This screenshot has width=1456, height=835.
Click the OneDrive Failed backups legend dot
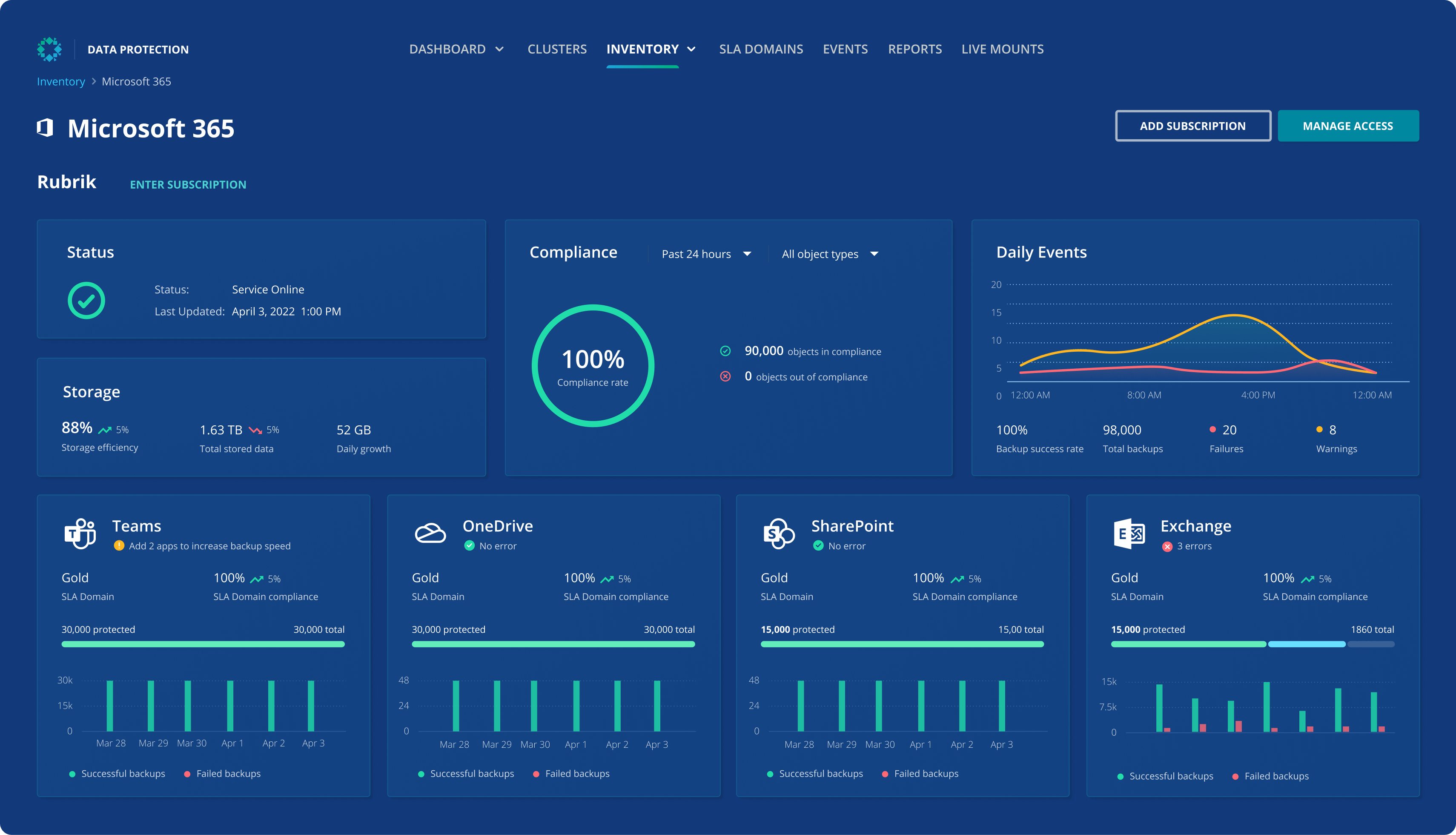tap(536, 774)
